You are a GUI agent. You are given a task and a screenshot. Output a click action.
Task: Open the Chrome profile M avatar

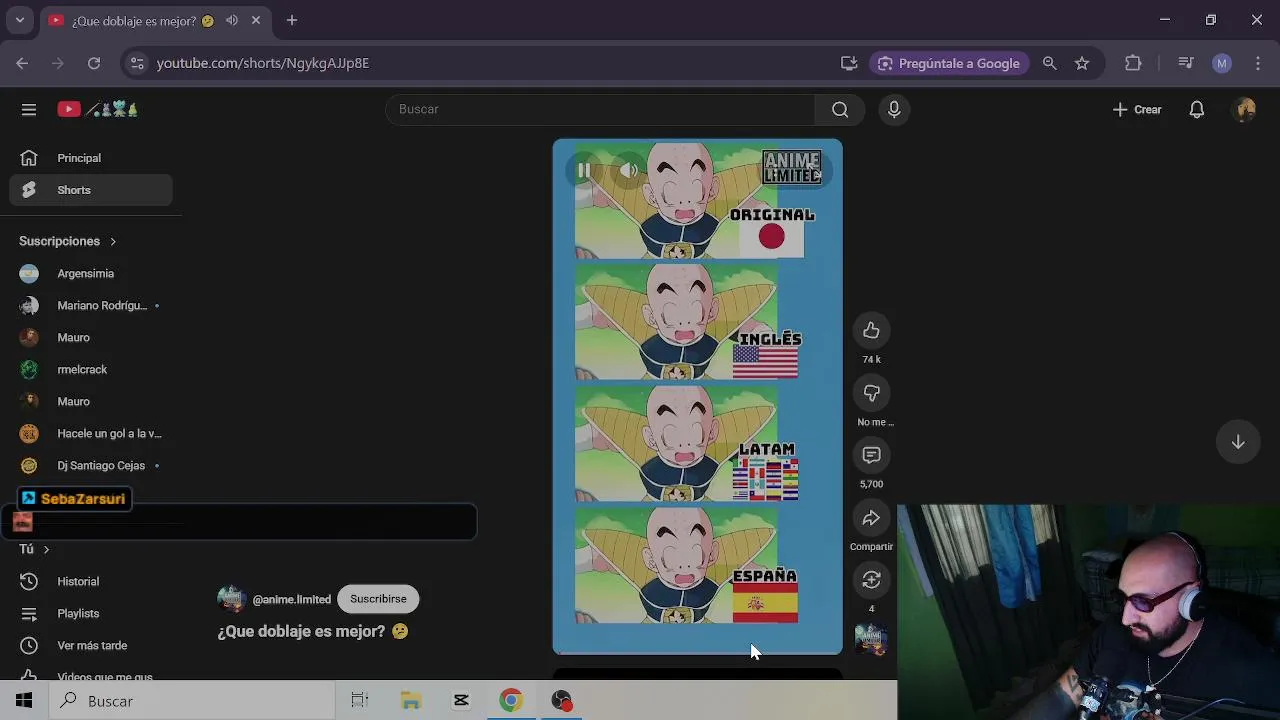click(1222, 63)
